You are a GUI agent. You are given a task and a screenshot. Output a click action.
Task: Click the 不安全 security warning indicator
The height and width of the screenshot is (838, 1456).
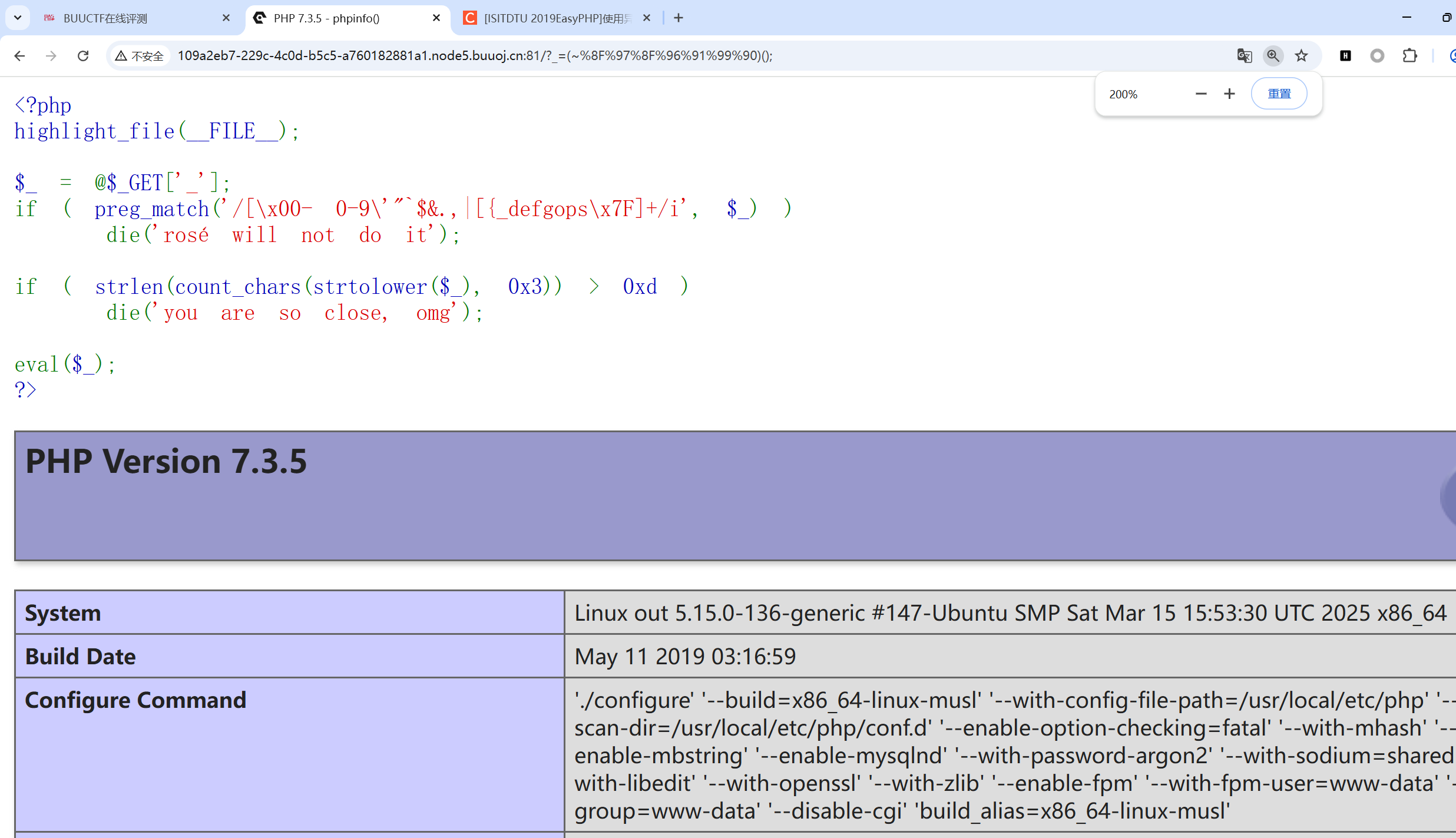click(140, 55)
